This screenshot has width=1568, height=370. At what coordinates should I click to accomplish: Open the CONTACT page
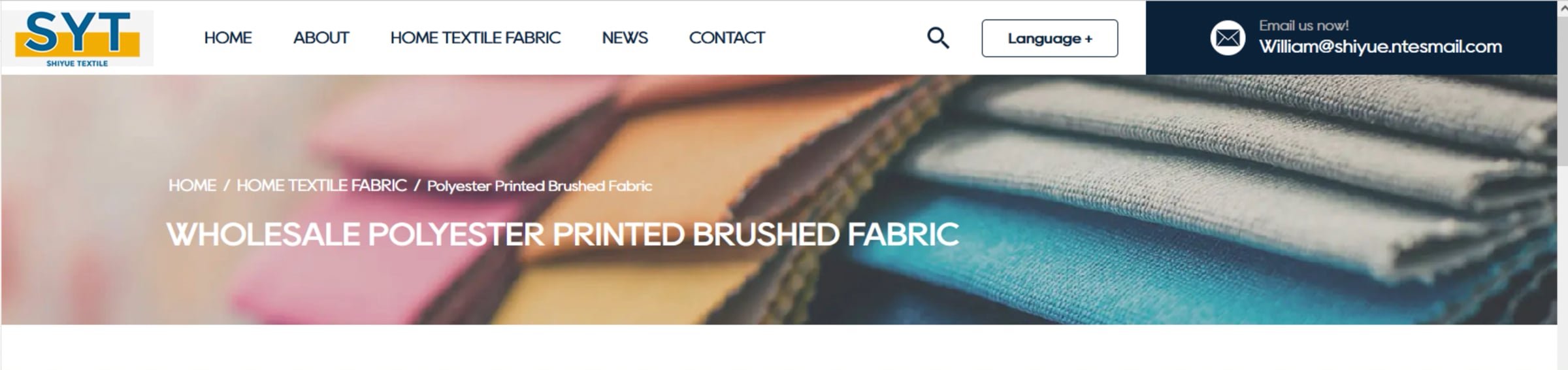coord(727,38)
